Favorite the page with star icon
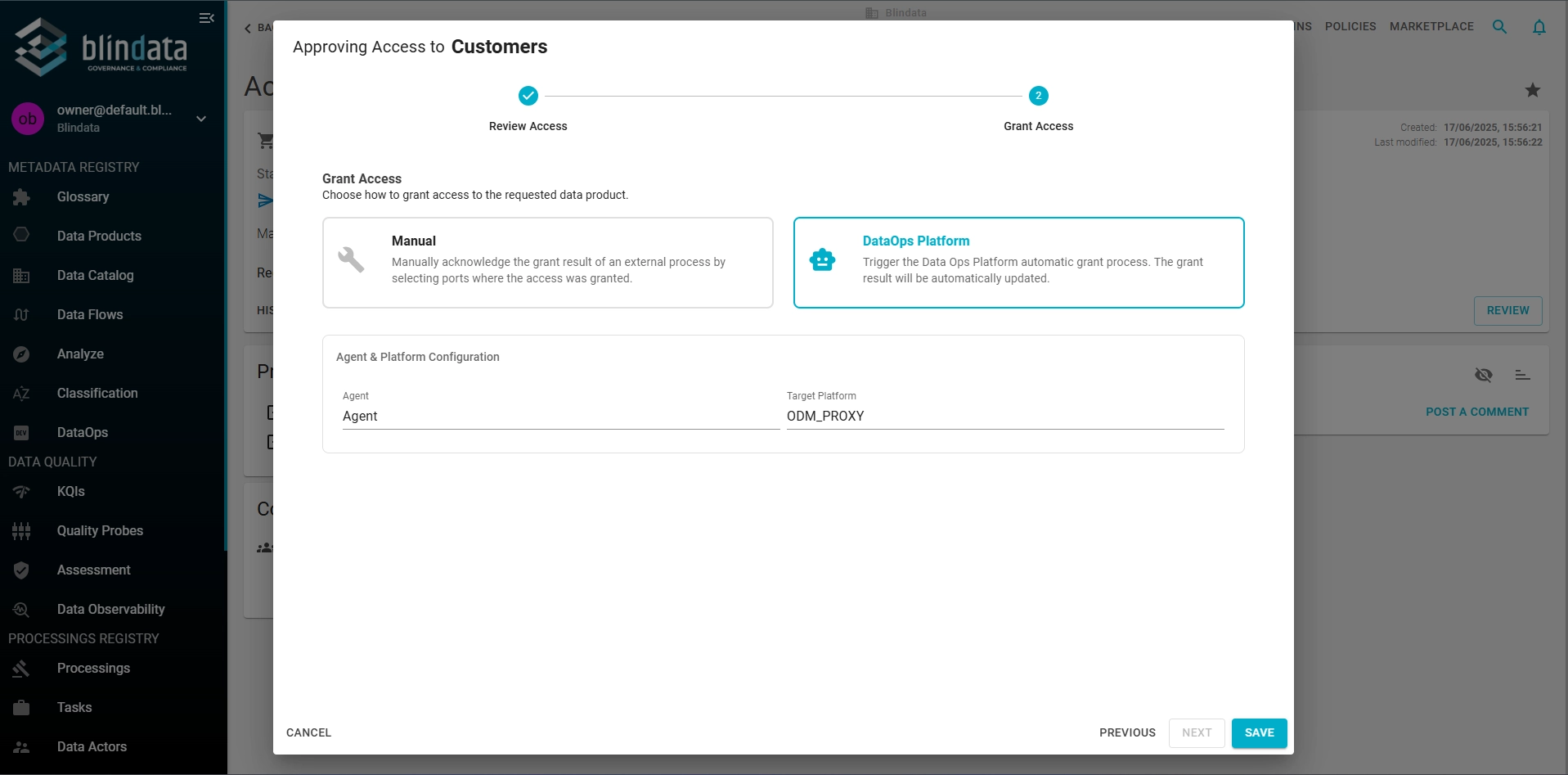Viewport: 1568px width, 775px height. point(1533,90)
